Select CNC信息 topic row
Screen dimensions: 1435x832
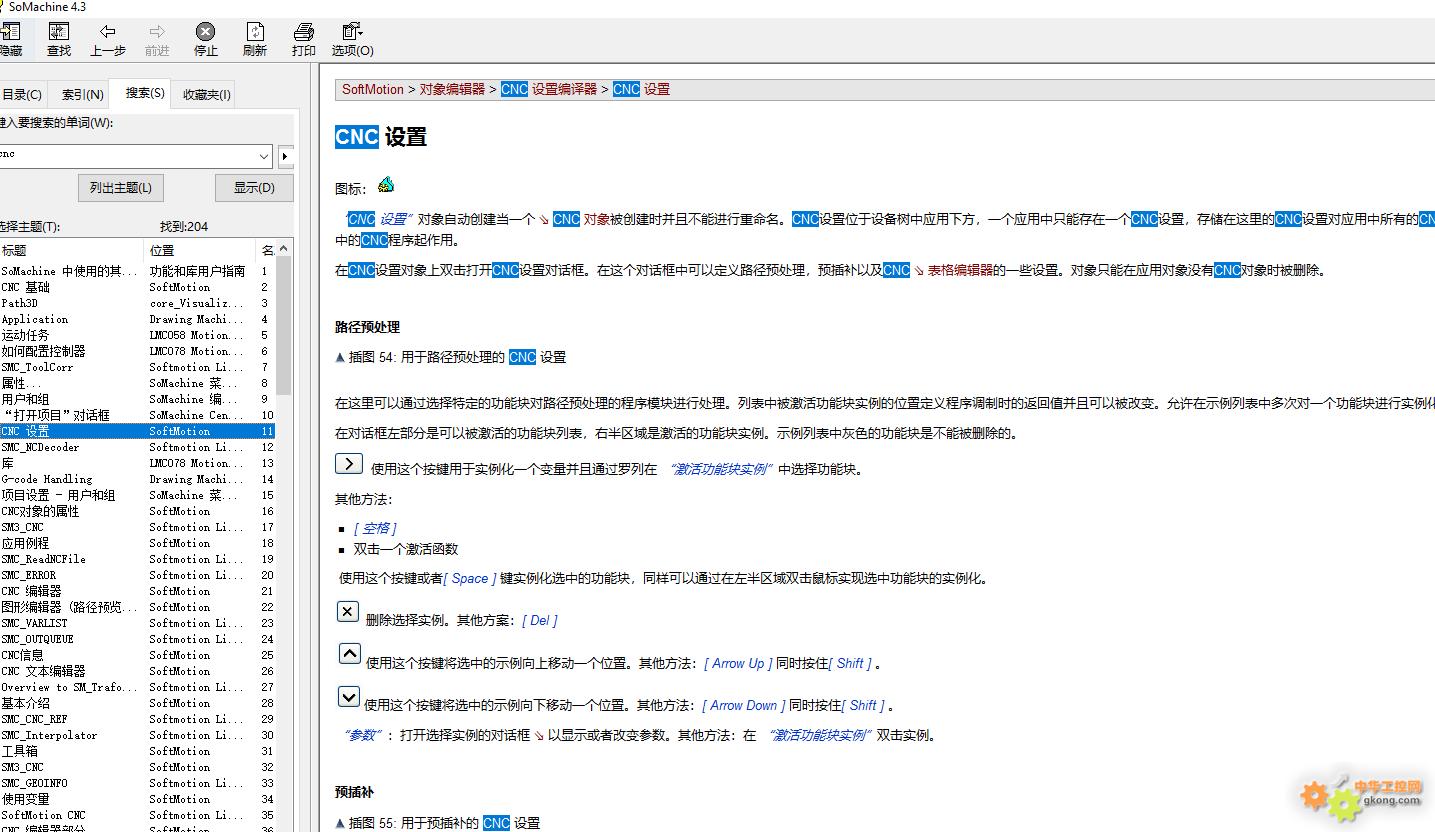[x=137, y=655]
